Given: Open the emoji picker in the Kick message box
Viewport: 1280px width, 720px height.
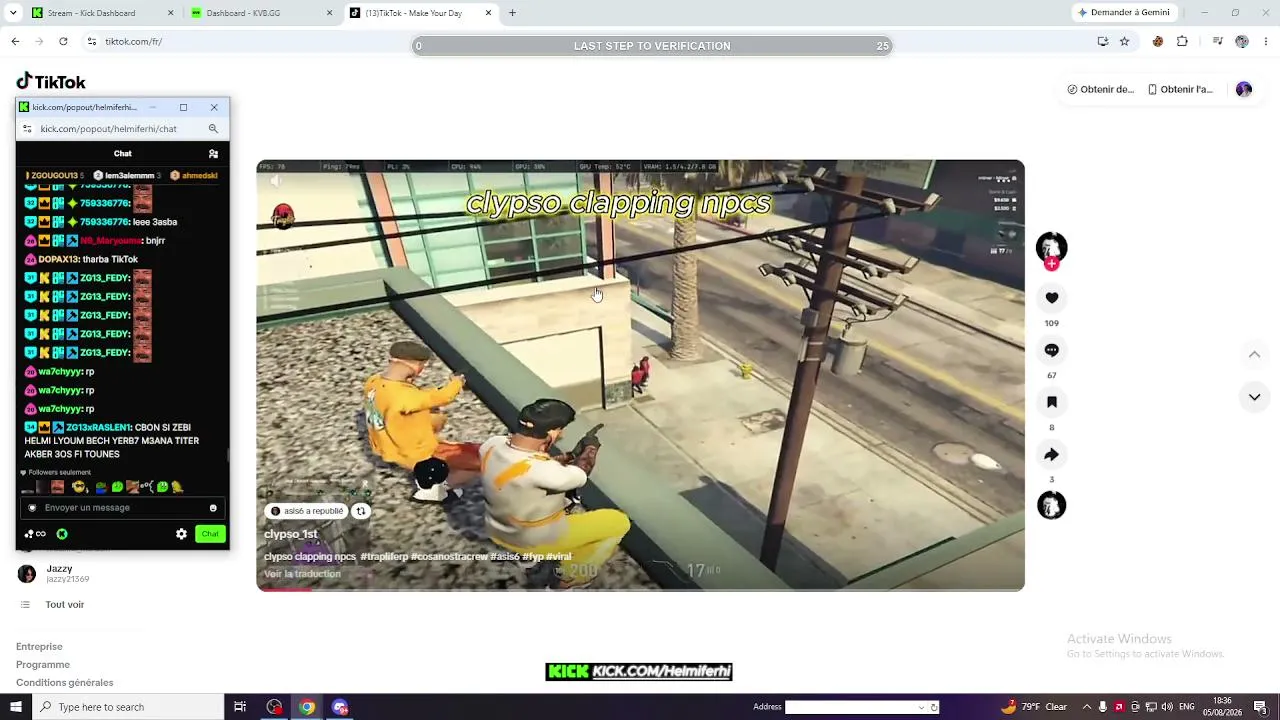Looking at the screenshot, I should 213,508.
